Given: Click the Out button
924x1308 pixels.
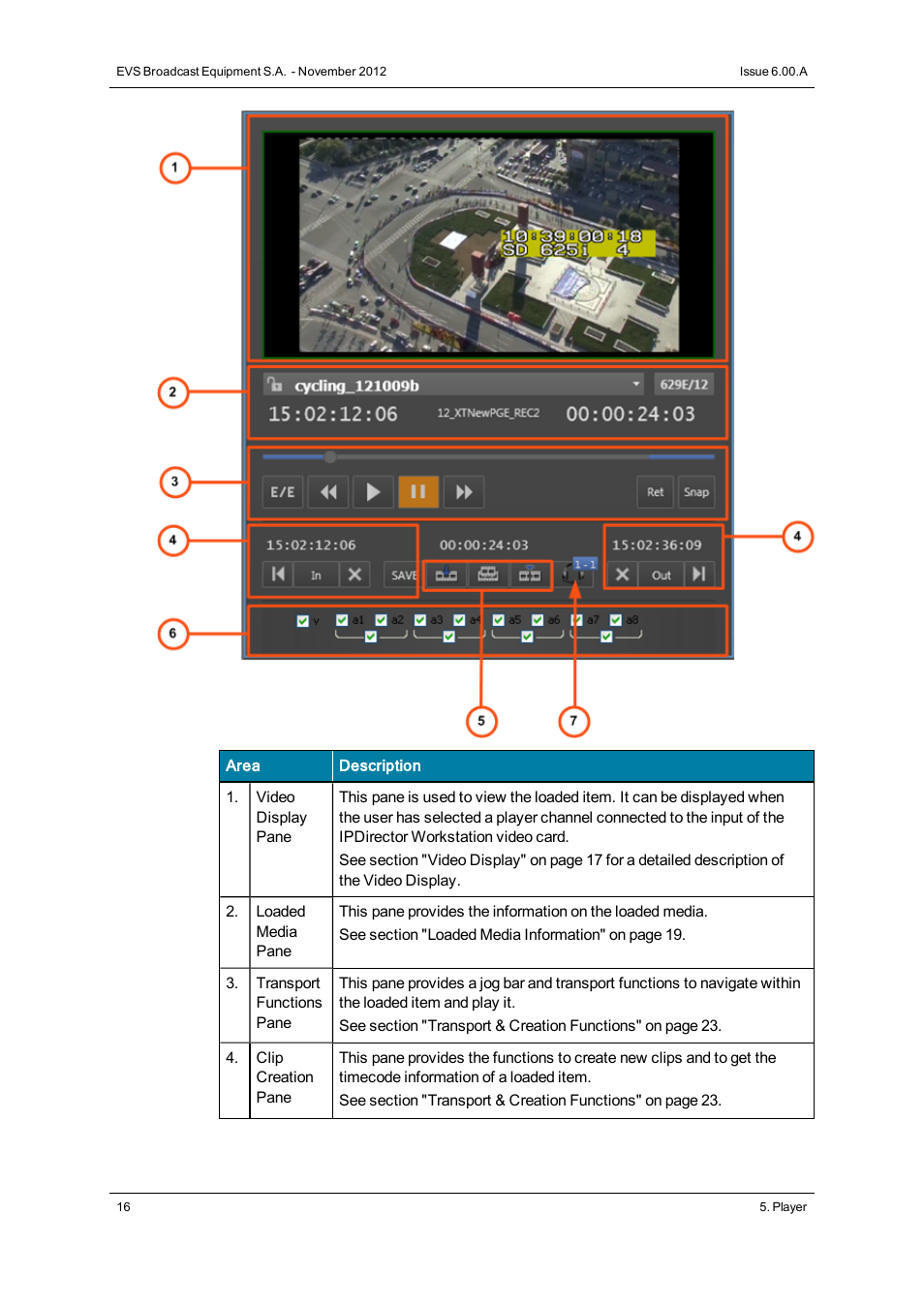Looking at the screenshot, I should [662, 575].
